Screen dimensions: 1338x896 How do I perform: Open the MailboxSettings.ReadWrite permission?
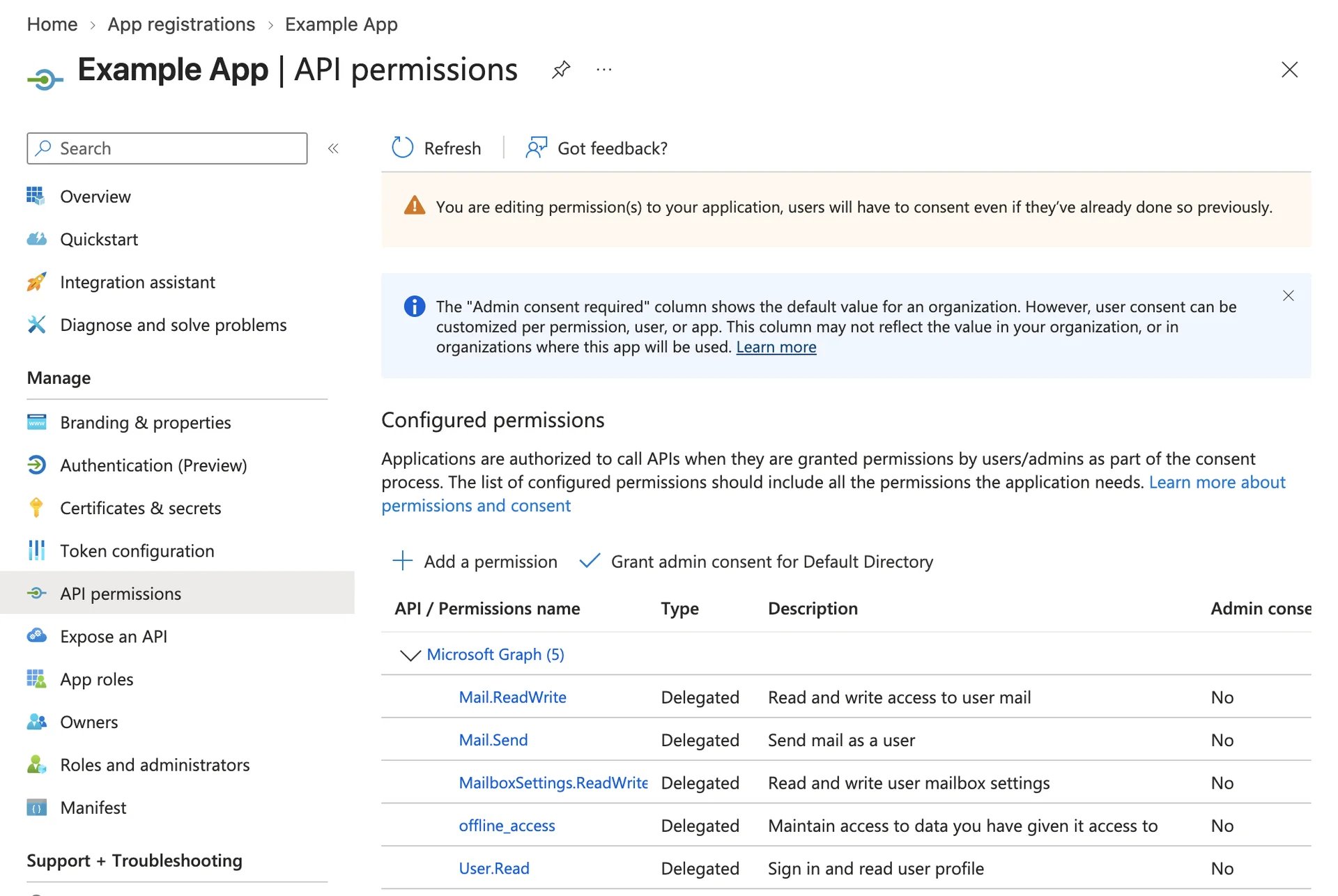[x=553, y=783]
